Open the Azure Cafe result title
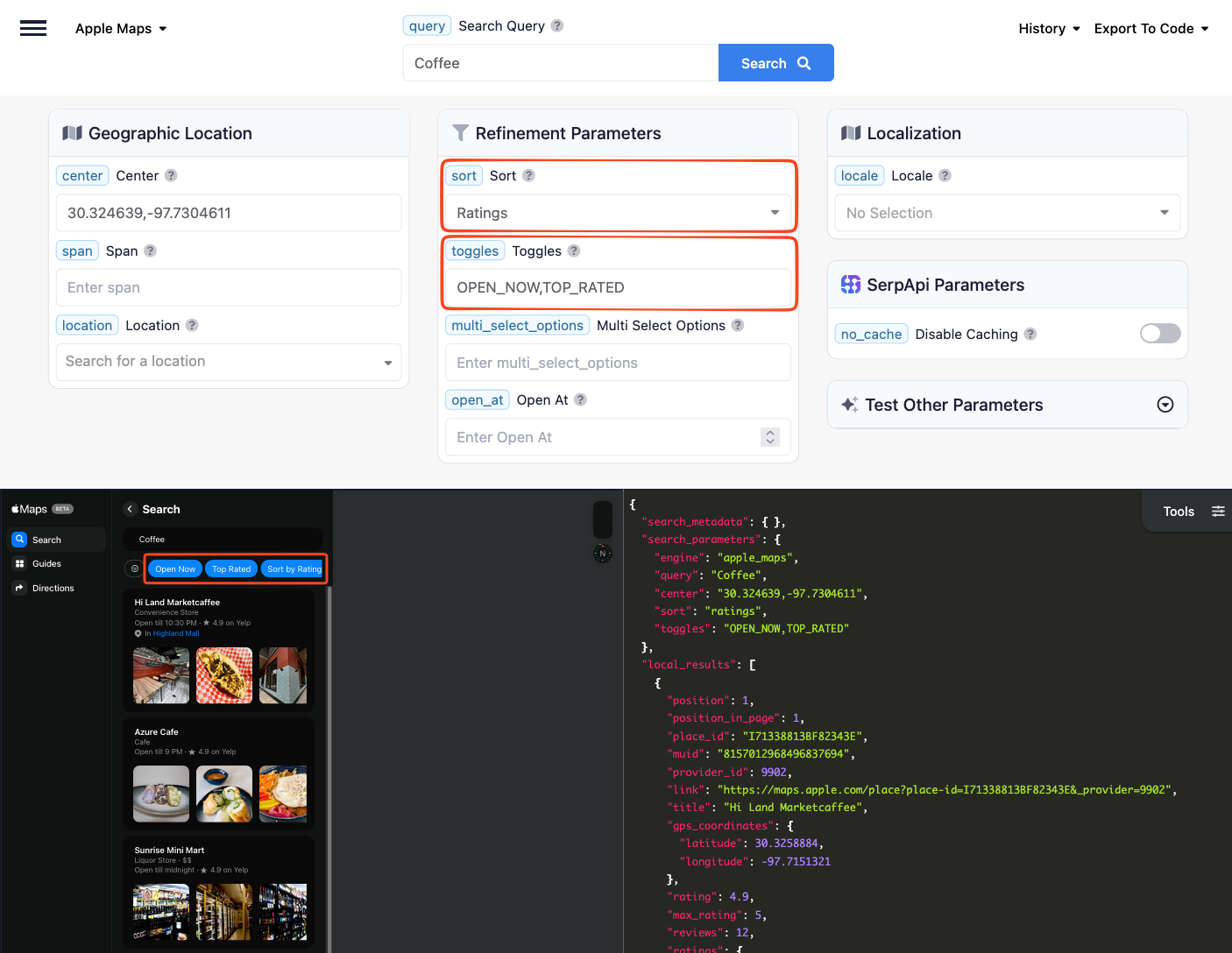1232x953 pixels. [x=156, y=732]
